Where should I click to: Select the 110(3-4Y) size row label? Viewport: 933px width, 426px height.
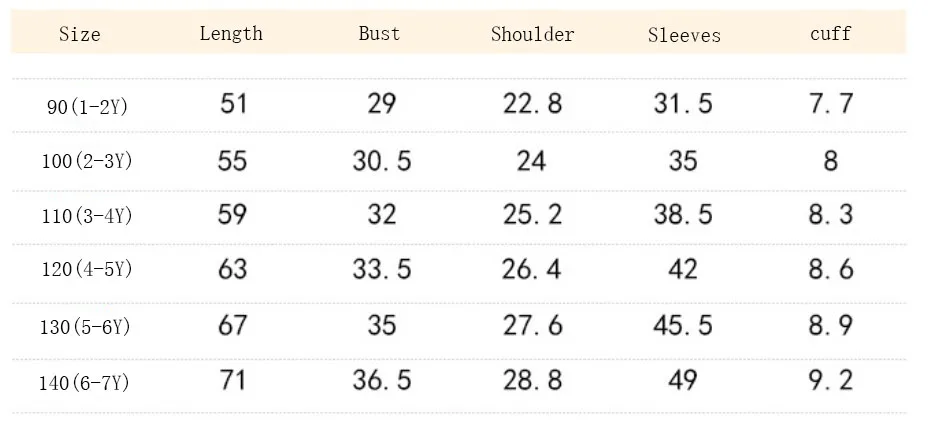coord(87,215)
